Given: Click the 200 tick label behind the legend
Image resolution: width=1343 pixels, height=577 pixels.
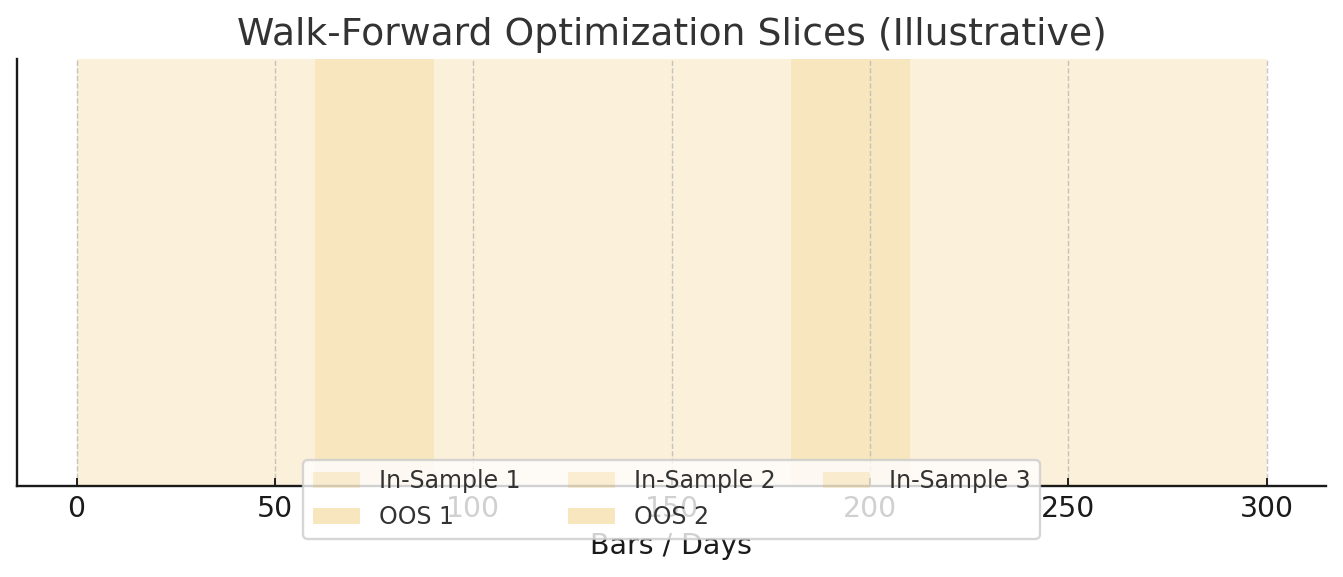Looking at the screenshot, I should tap(870, 508).
